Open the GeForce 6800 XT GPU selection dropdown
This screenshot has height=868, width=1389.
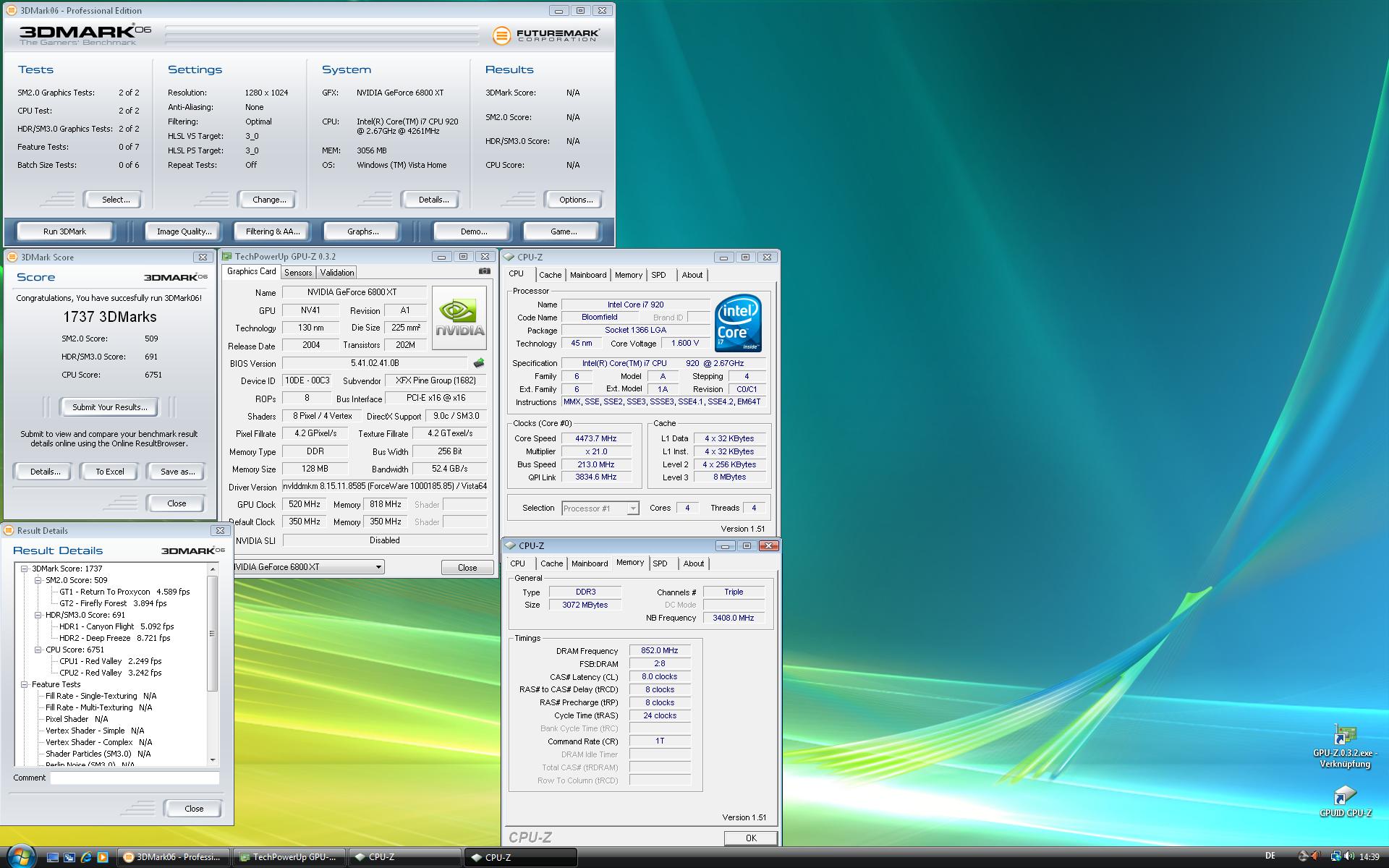tap(378, 567)
